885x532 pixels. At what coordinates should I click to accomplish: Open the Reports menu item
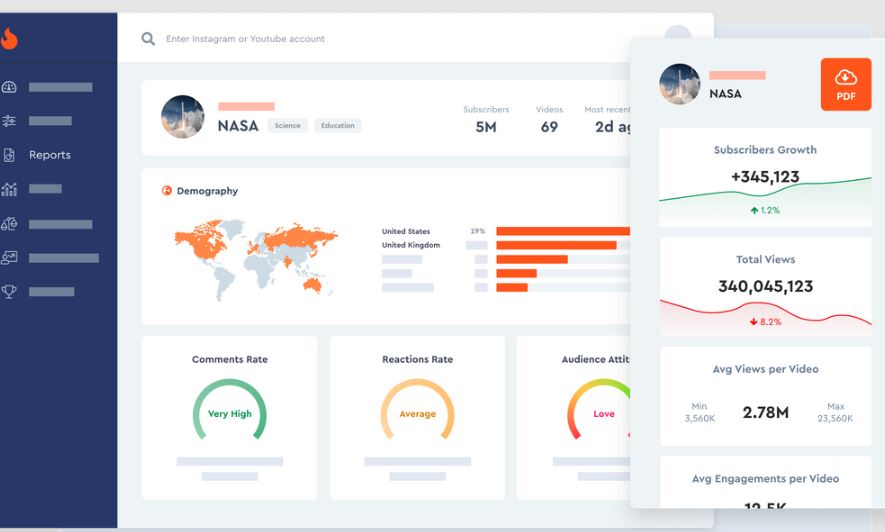[50, 155]
